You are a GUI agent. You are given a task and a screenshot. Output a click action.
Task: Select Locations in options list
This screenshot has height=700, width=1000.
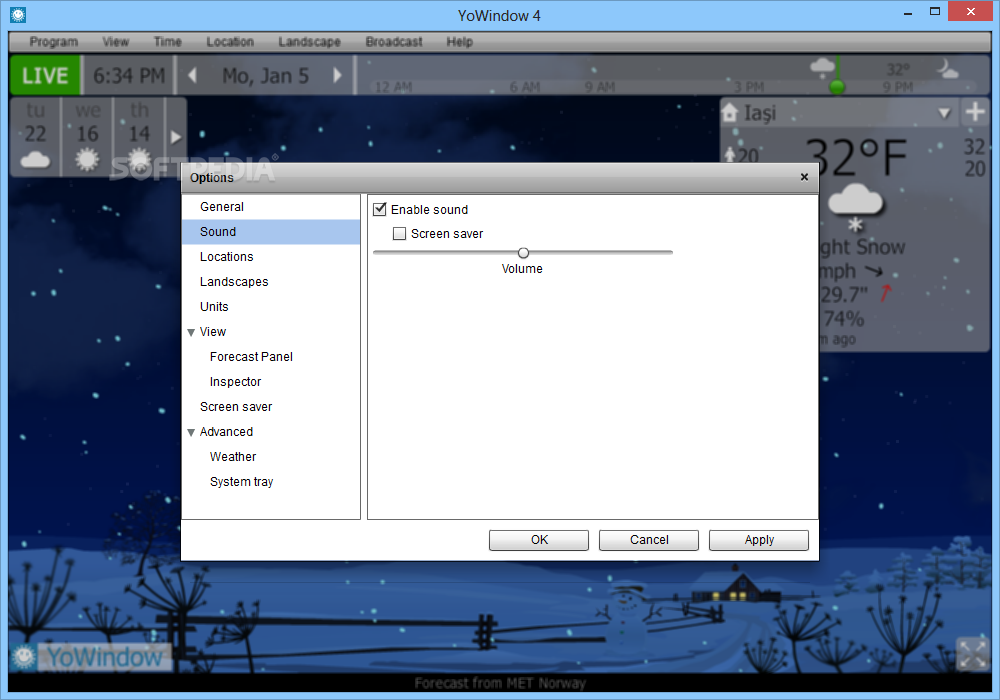point(271,256)
